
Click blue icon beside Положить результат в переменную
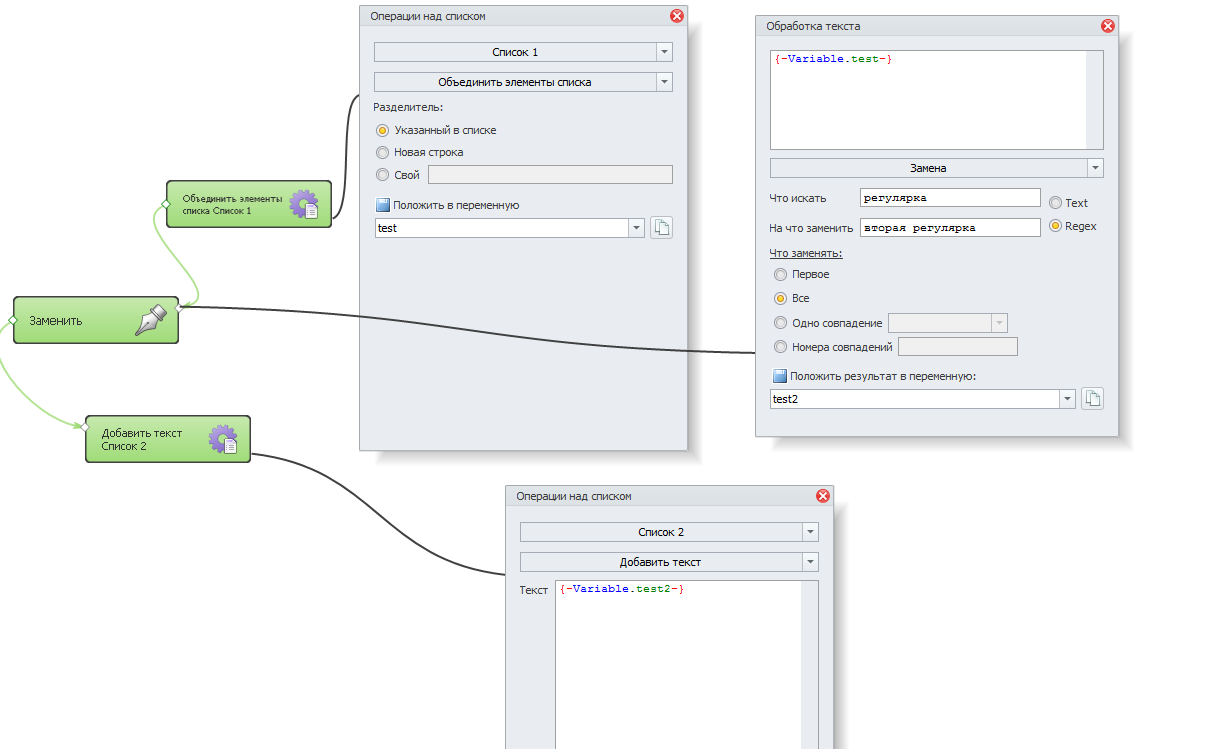click(780, 376)
